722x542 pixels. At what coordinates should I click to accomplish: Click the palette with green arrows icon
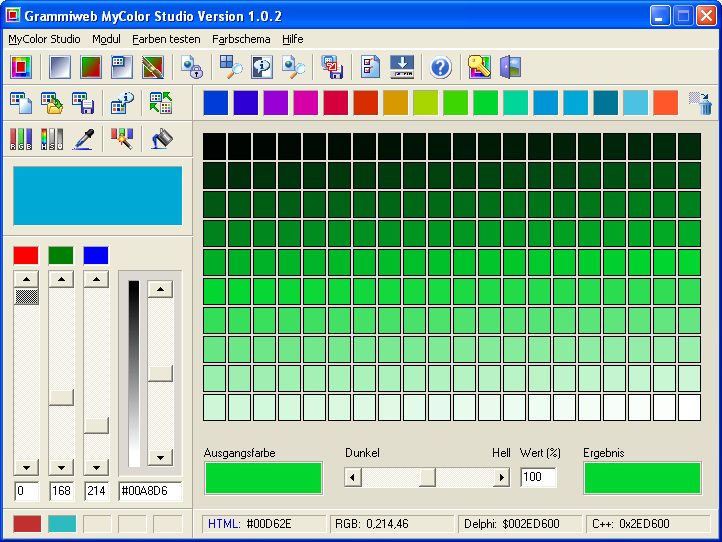[161, 103]
